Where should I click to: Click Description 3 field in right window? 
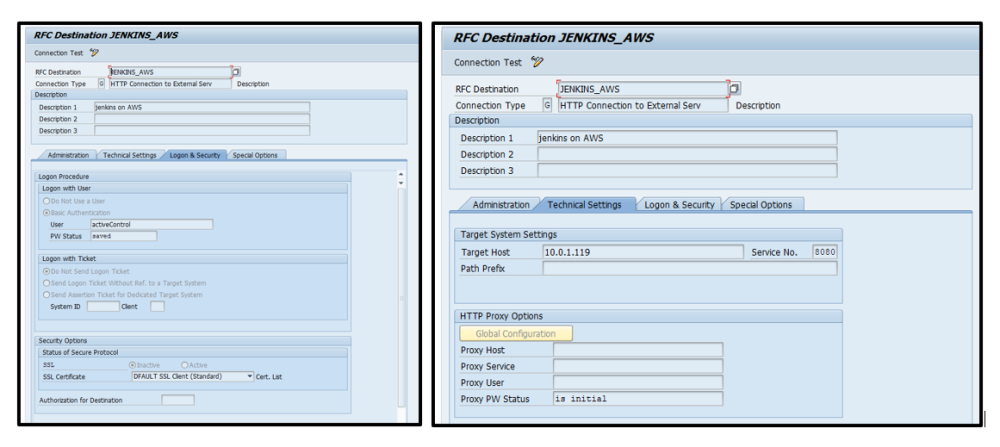687,170
